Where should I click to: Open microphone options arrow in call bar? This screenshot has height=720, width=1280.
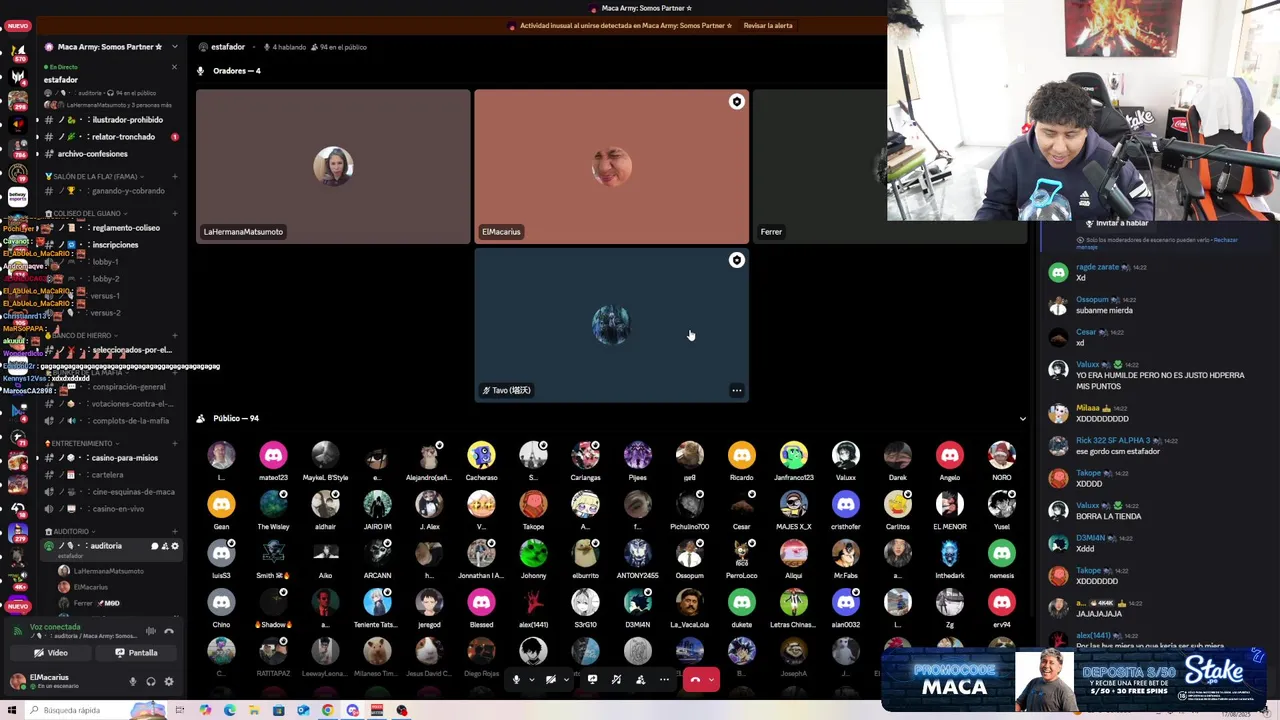(530, 680)
